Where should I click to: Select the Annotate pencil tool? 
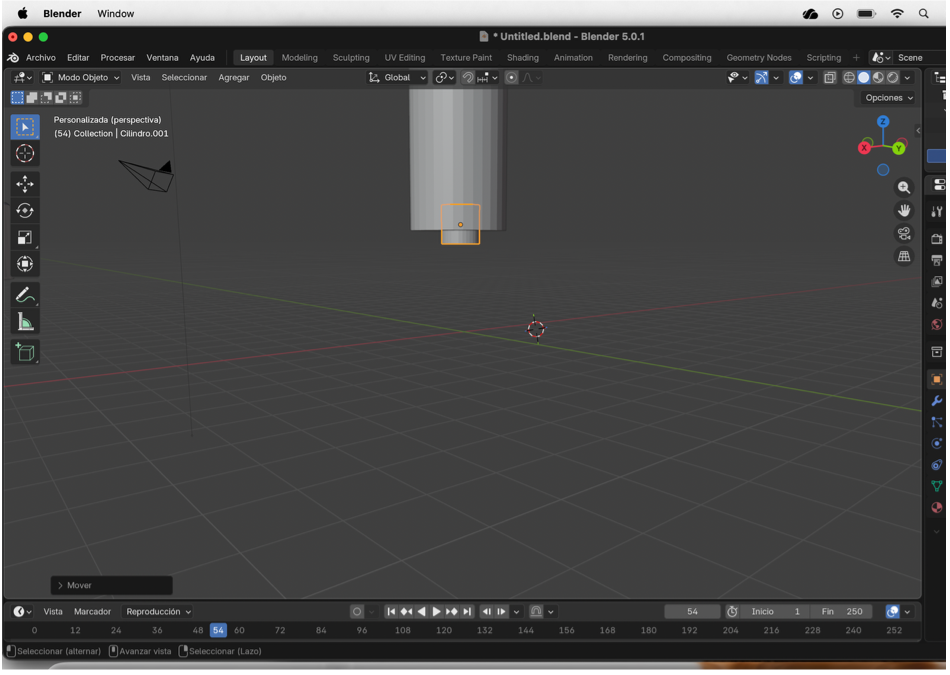tap(25, 295)
